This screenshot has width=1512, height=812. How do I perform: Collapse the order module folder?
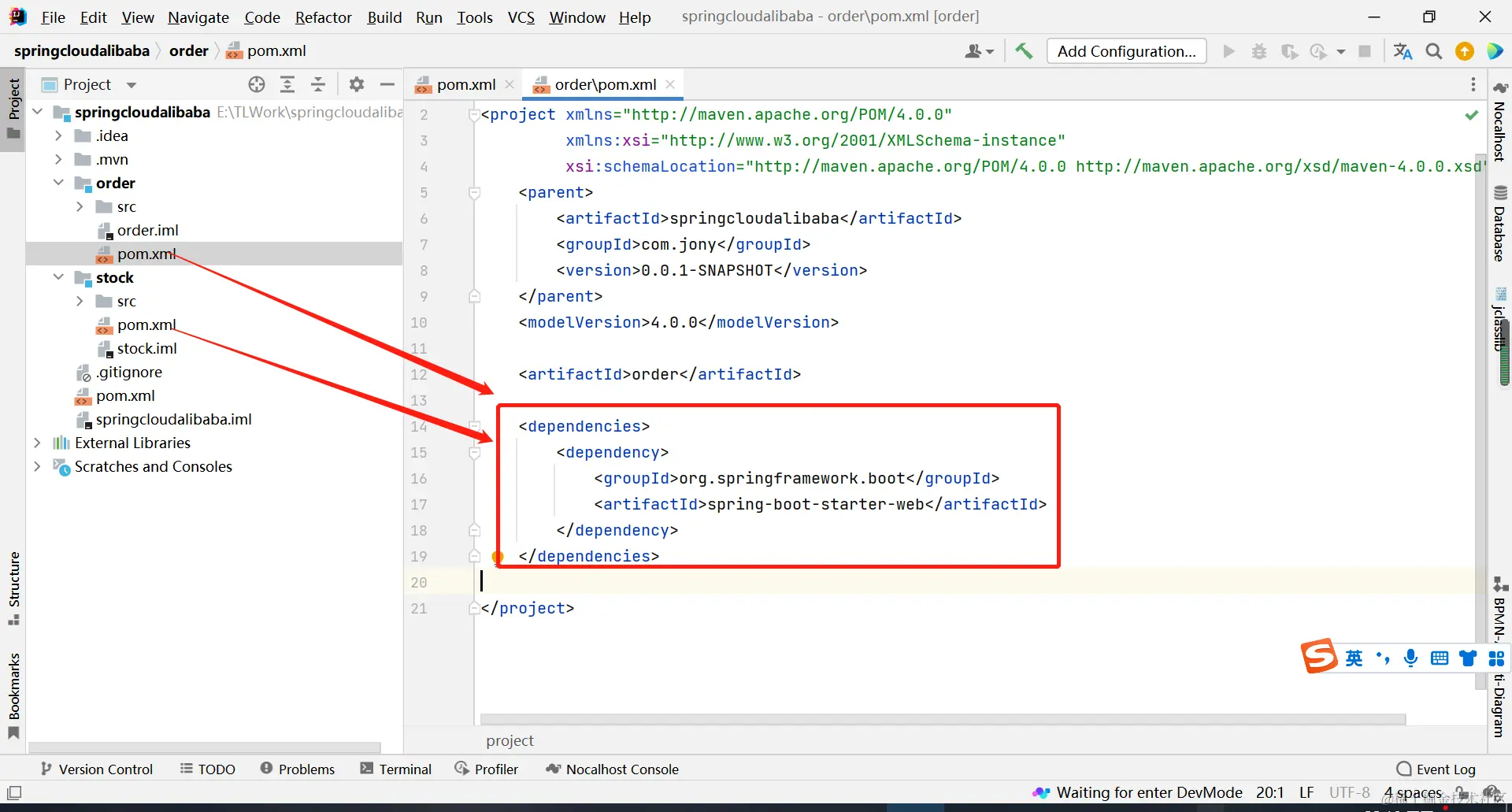pyautogui.click(x=58, y=183)
